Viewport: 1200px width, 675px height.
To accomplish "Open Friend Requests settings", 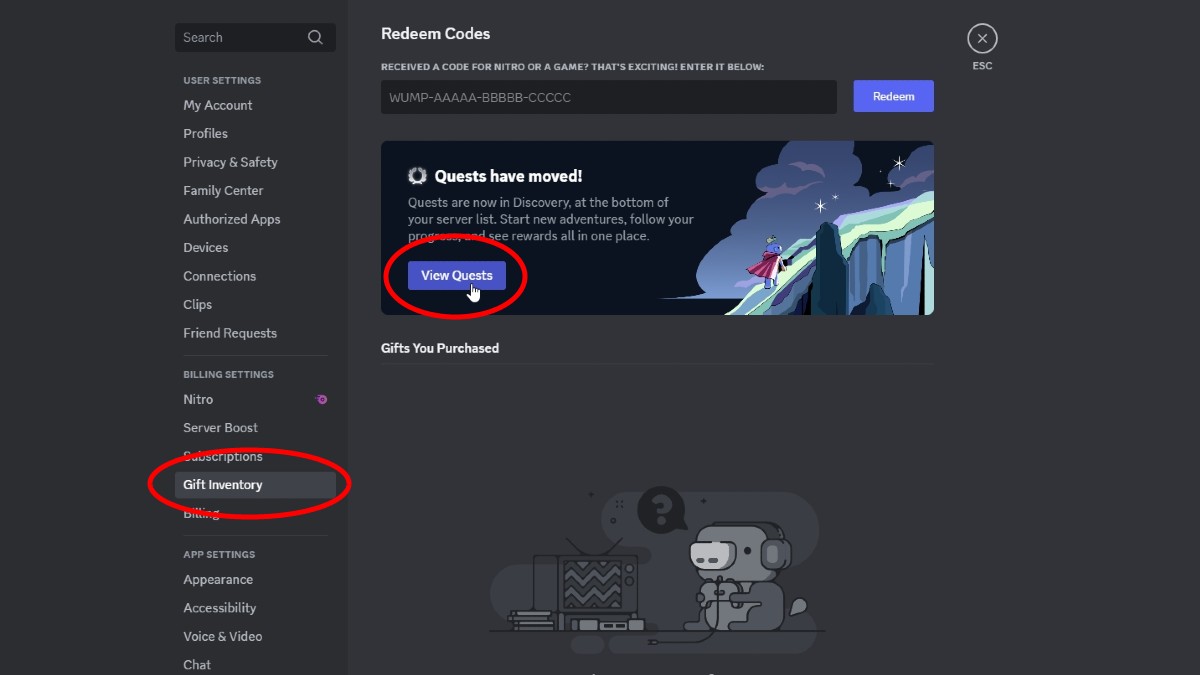I will tap(230, 333).
